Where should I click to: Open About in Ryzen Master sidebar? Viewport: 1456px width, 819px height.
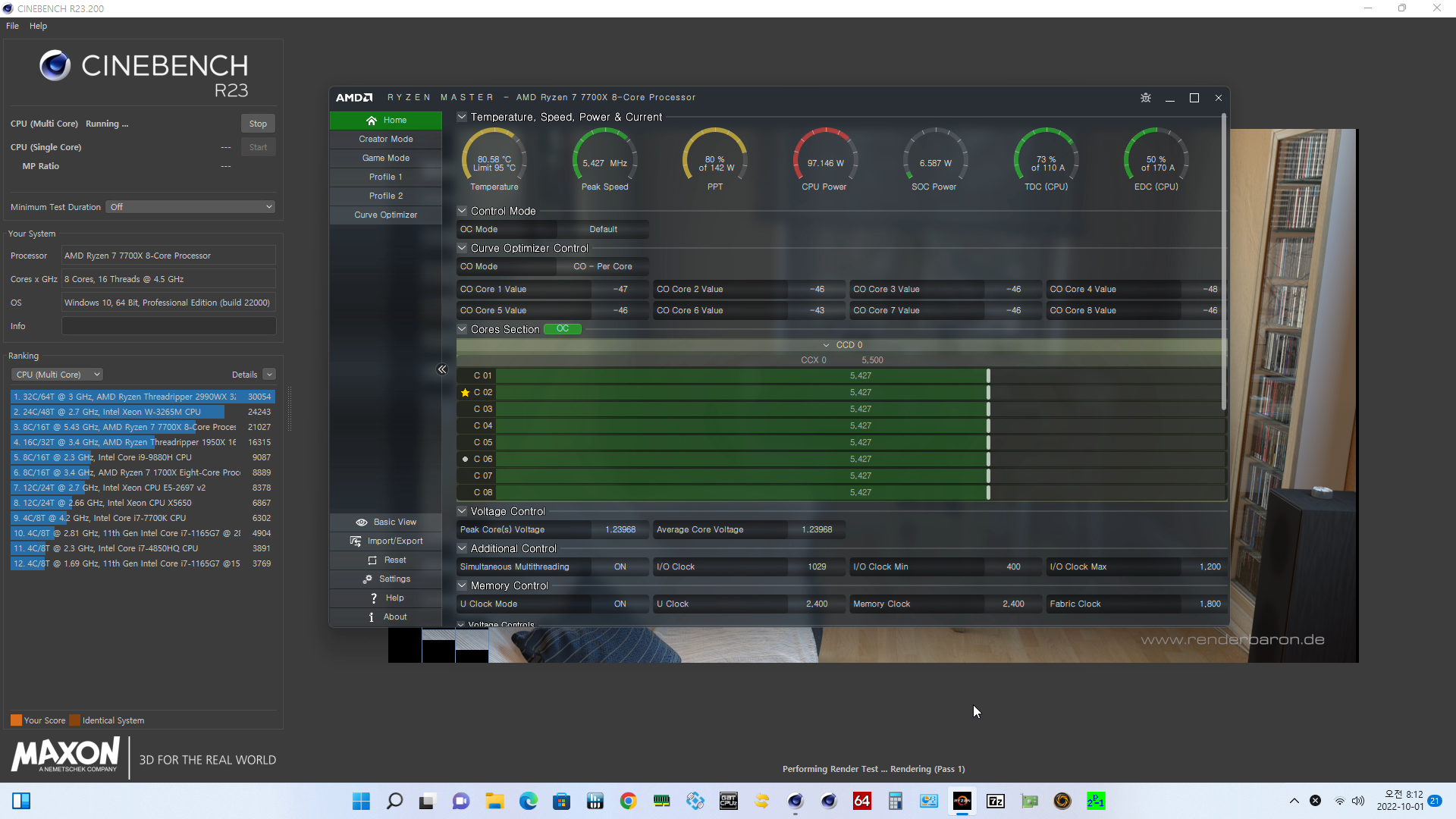tap(386, 617)
